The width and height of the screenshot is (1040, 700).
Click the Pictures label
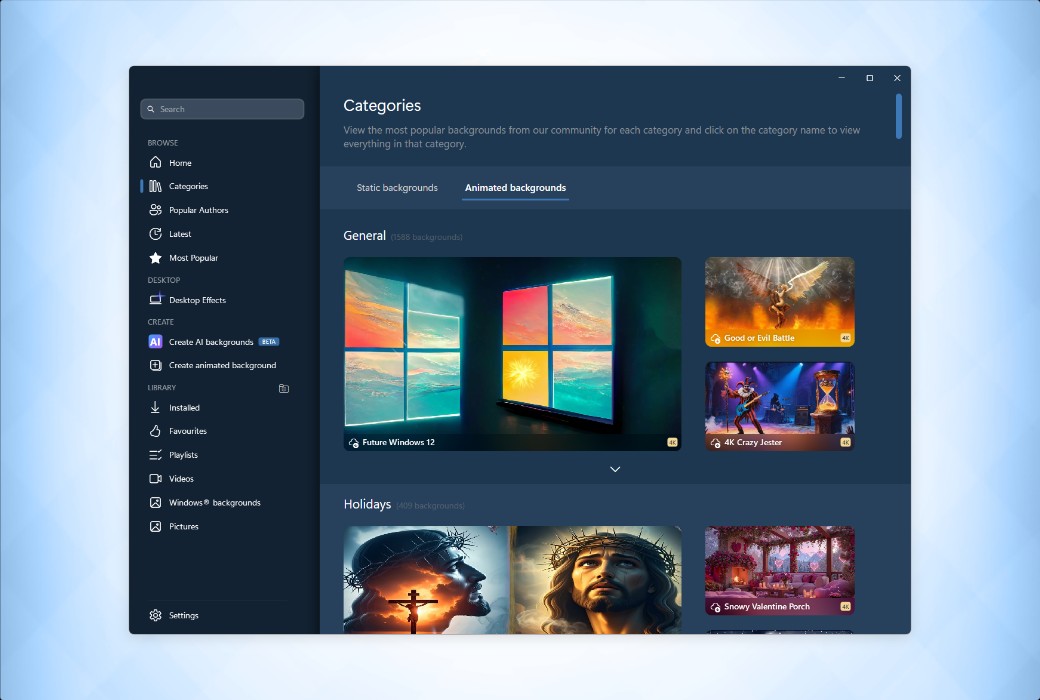[184, 526]
